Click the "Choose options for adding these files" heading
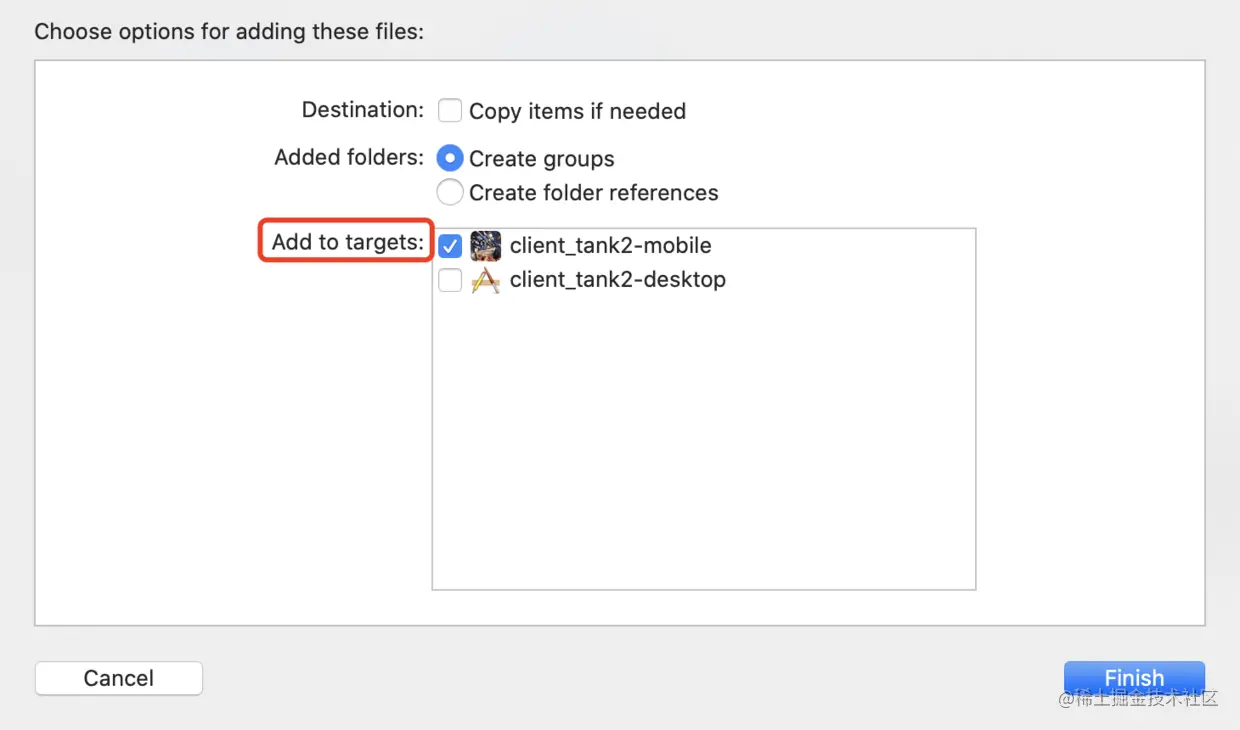The width and height of the screenshot is (1240, 730). coord(229,32)
